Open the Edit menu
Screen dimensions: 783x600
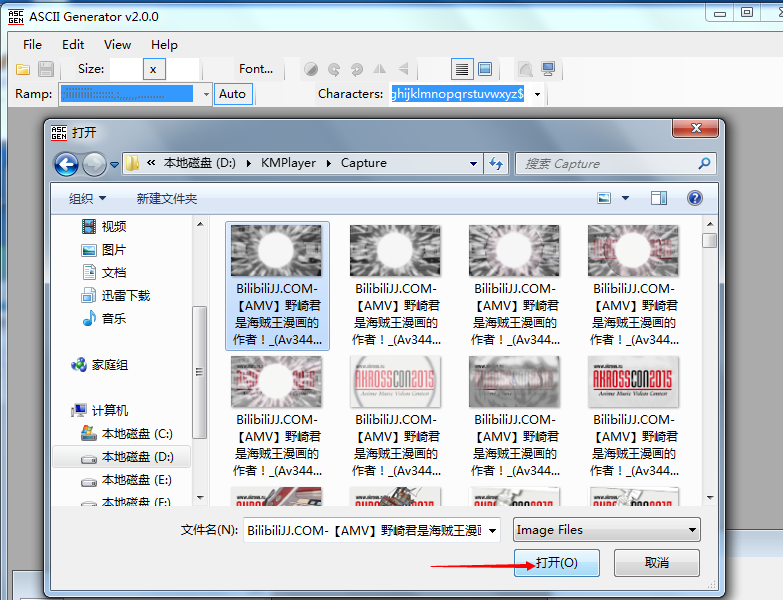[73, 44]
